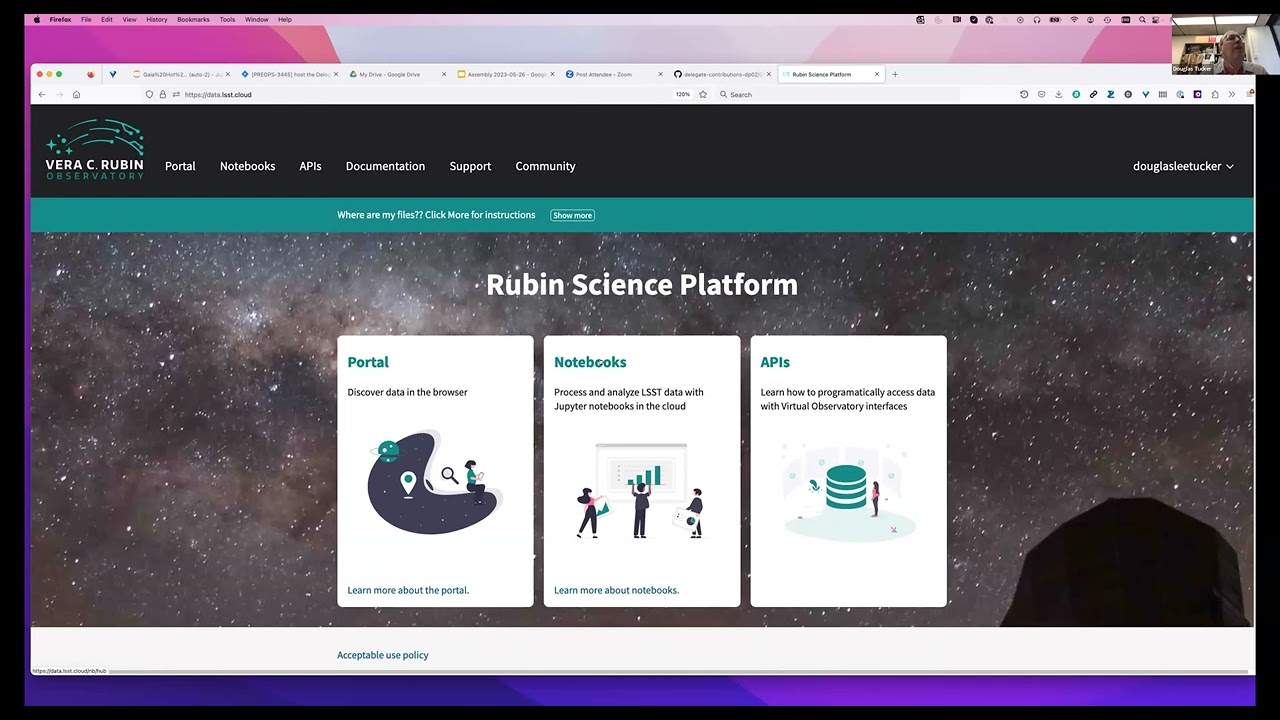Open the Firefox downloads icon
Viewport: 1280px width, 720px height.
[1058, 94]
